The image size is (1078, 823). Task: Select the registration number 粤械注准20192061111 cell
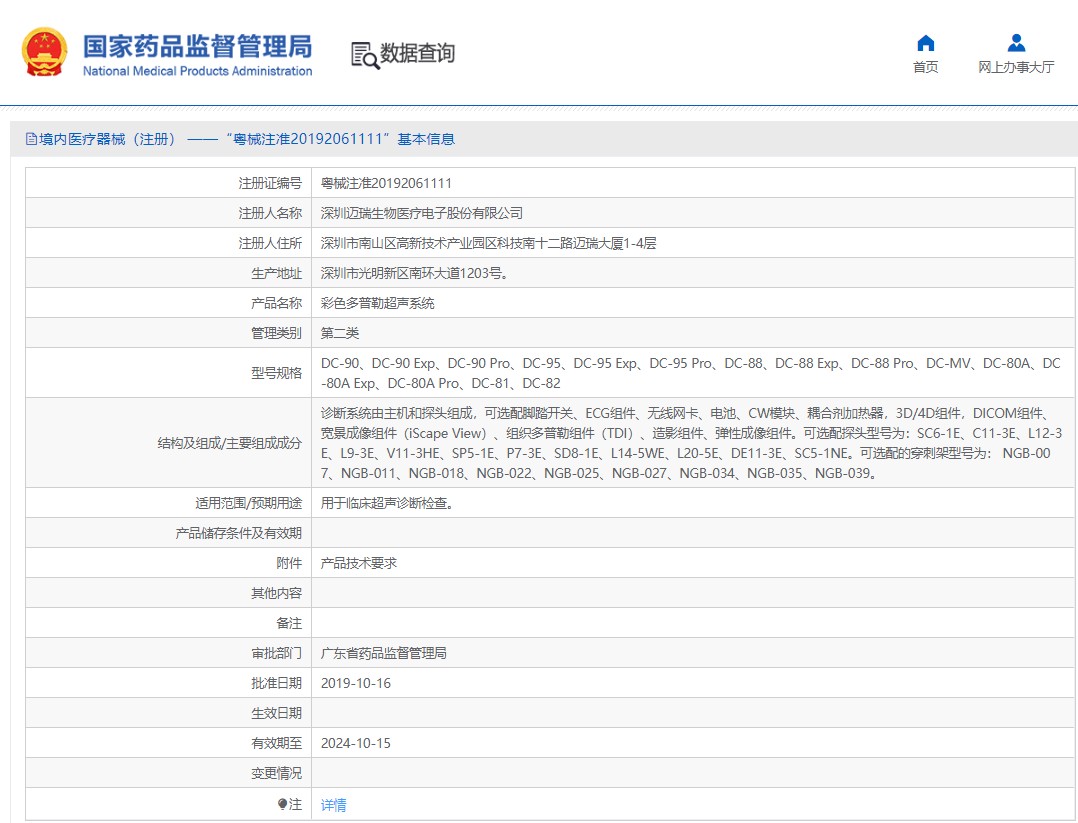(x=386, y=183)
